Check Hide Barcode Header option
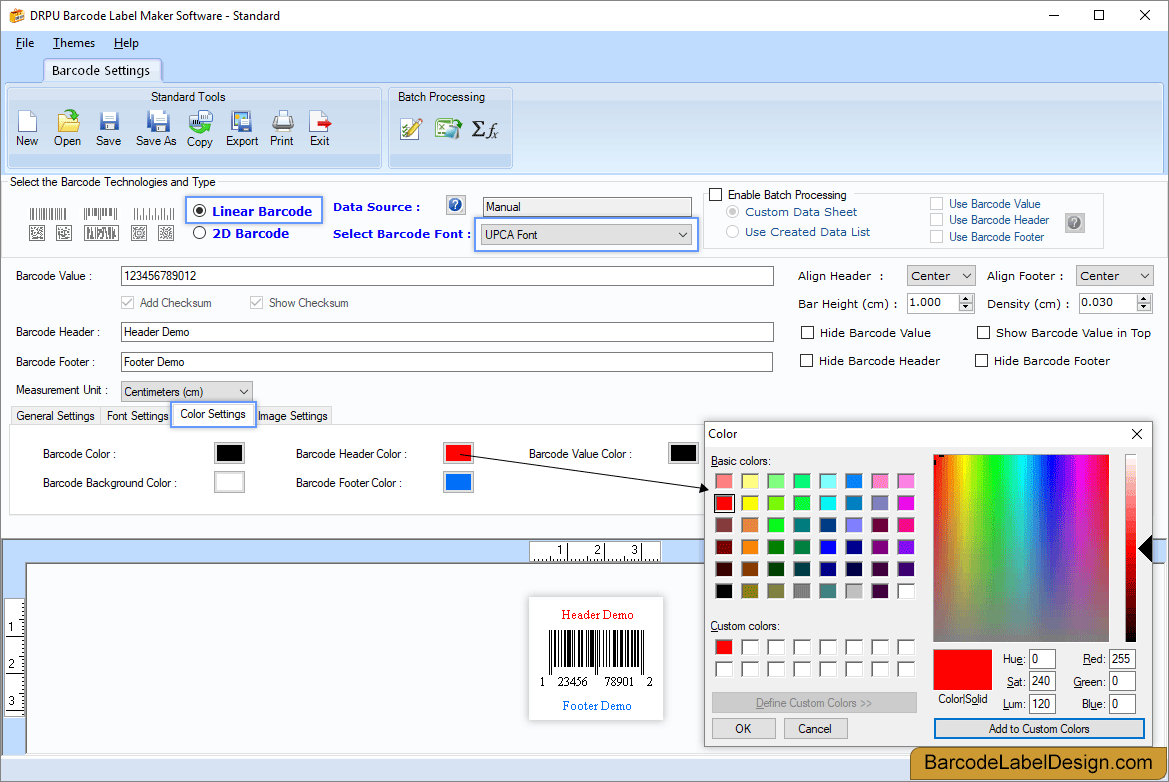 point(806,361)
